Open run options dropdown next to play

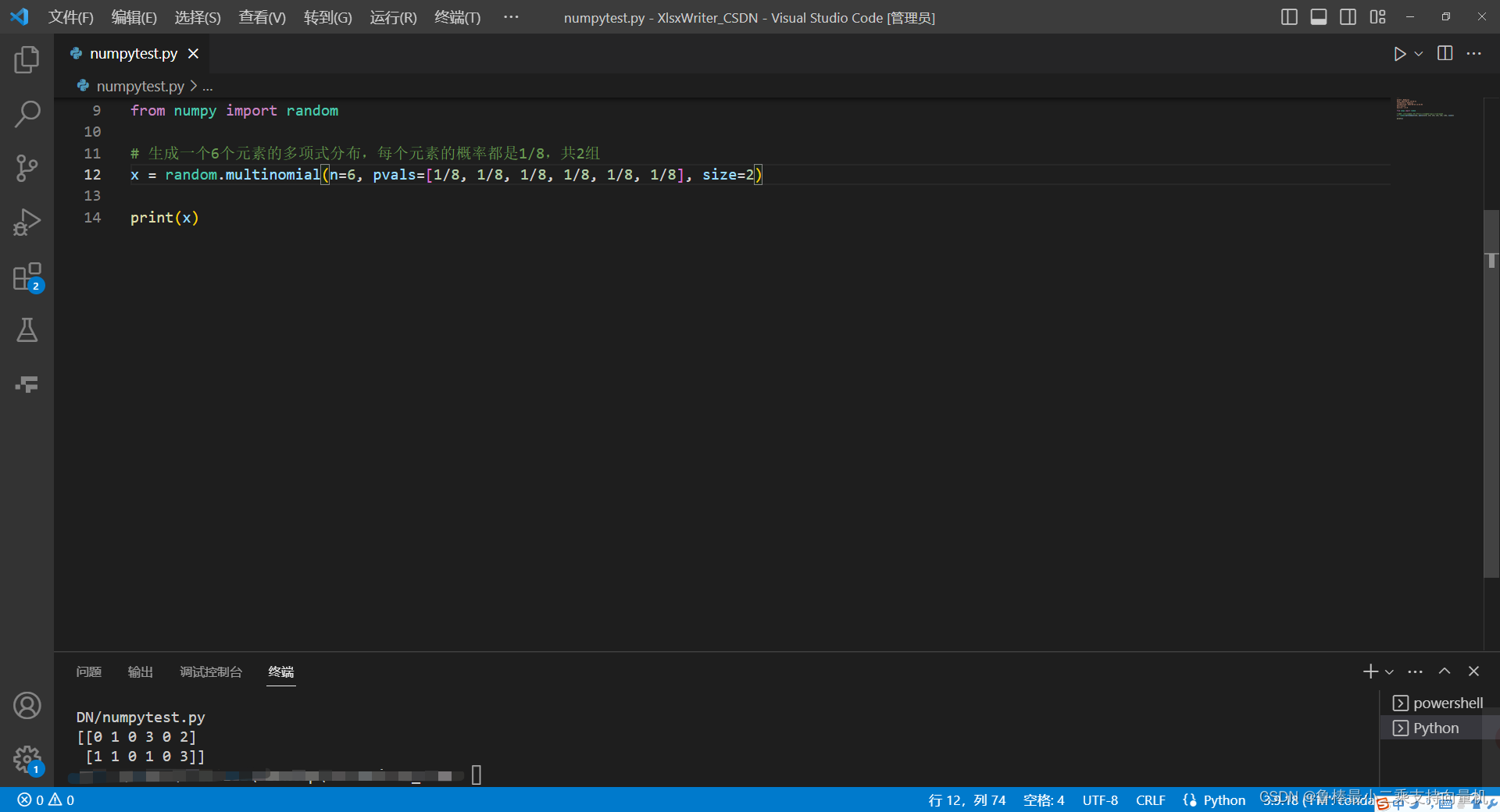(x=1419, y=54)
